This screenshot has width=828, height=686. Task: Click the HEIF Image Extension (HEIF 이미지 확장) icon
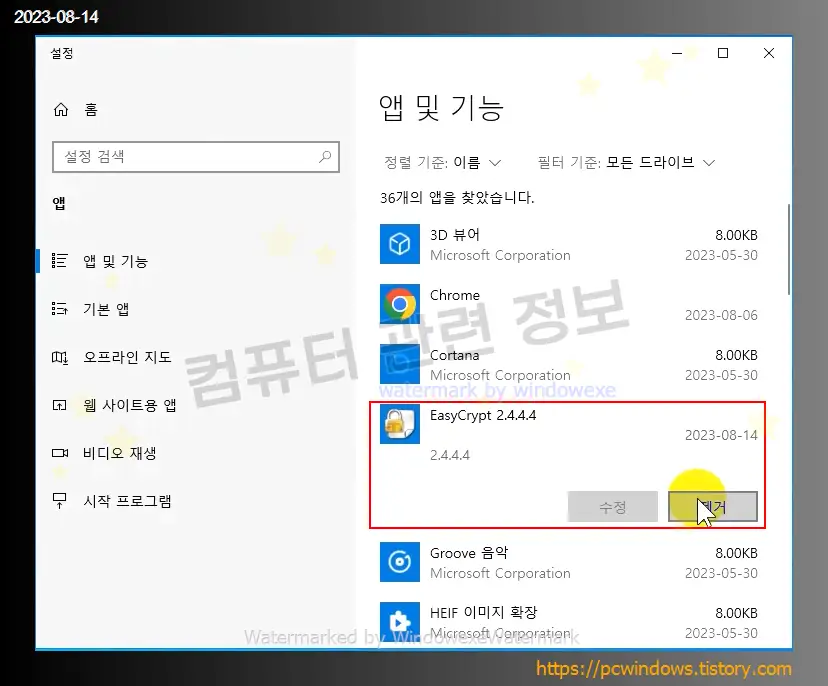(x=400, y=622)
